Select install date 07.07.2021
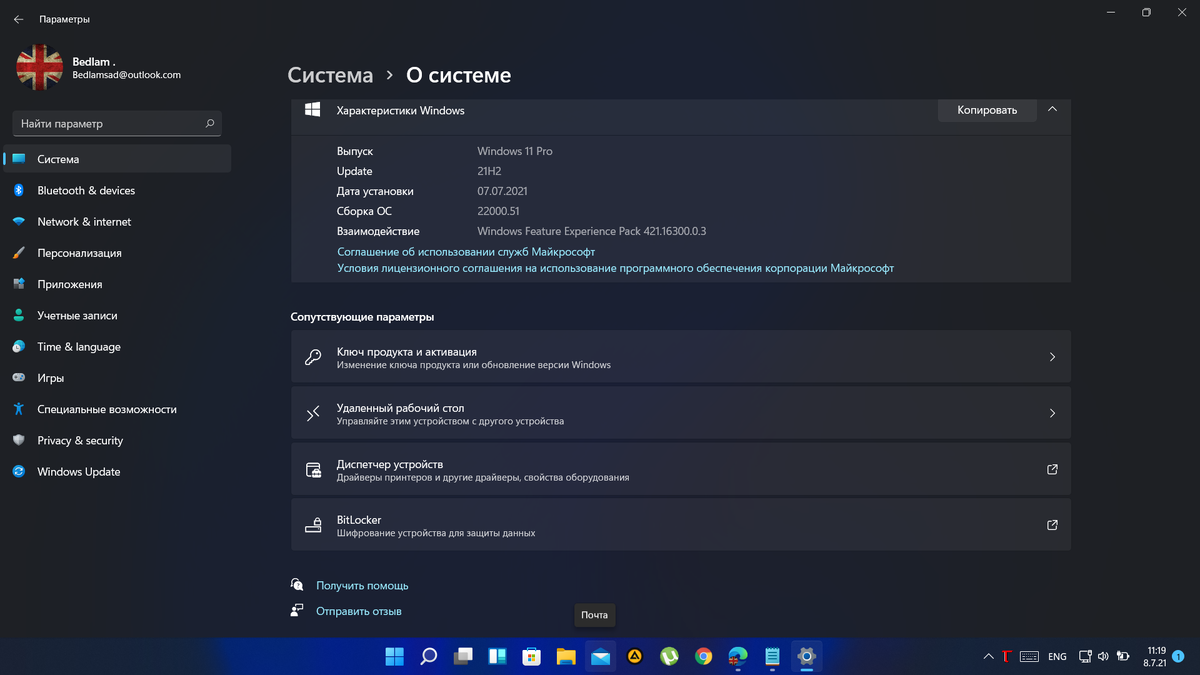This screenshot has height=675, width=1200. (502, 191)
